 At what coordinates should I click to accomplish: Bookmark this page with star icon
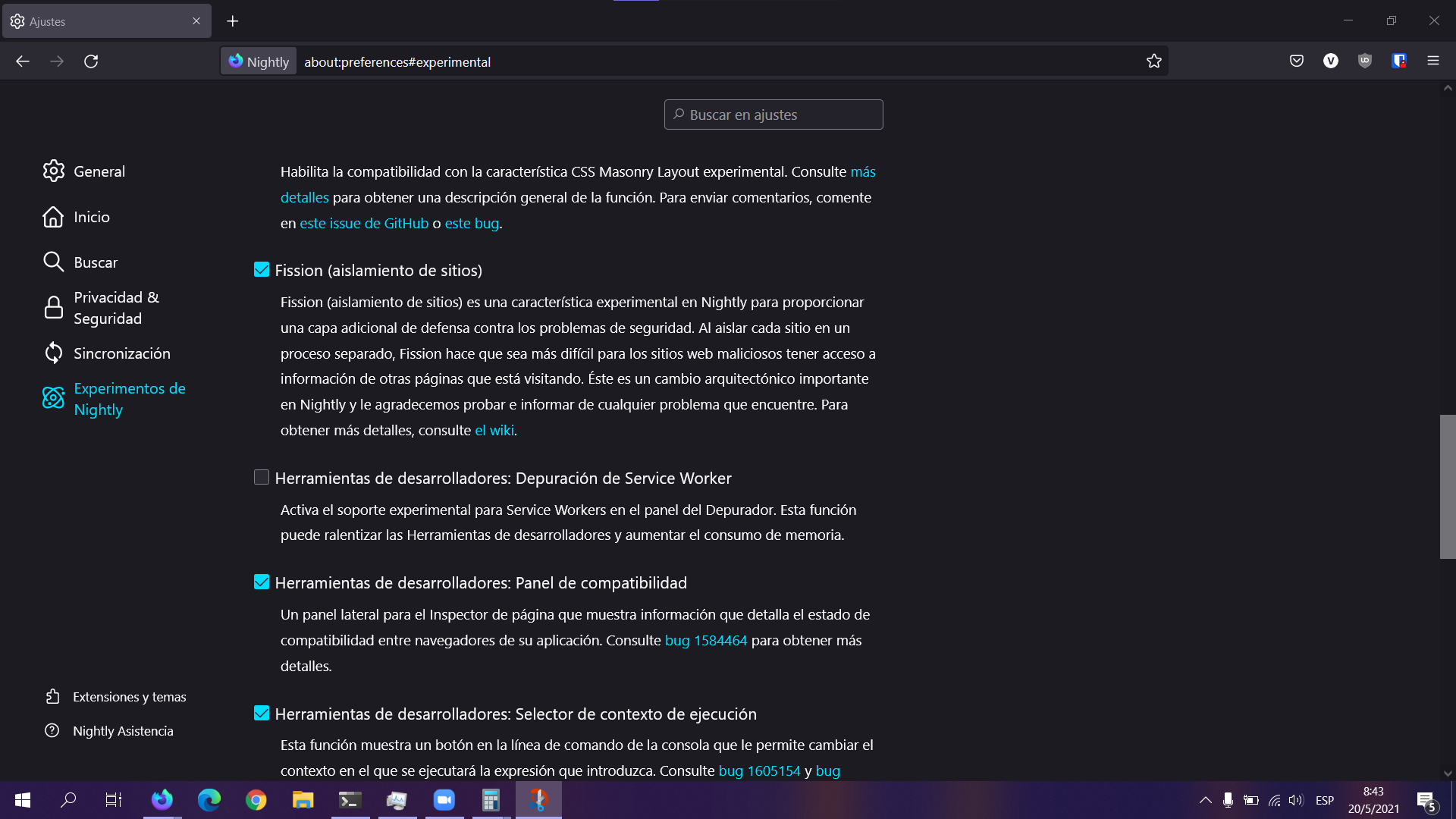[1153, 61]
